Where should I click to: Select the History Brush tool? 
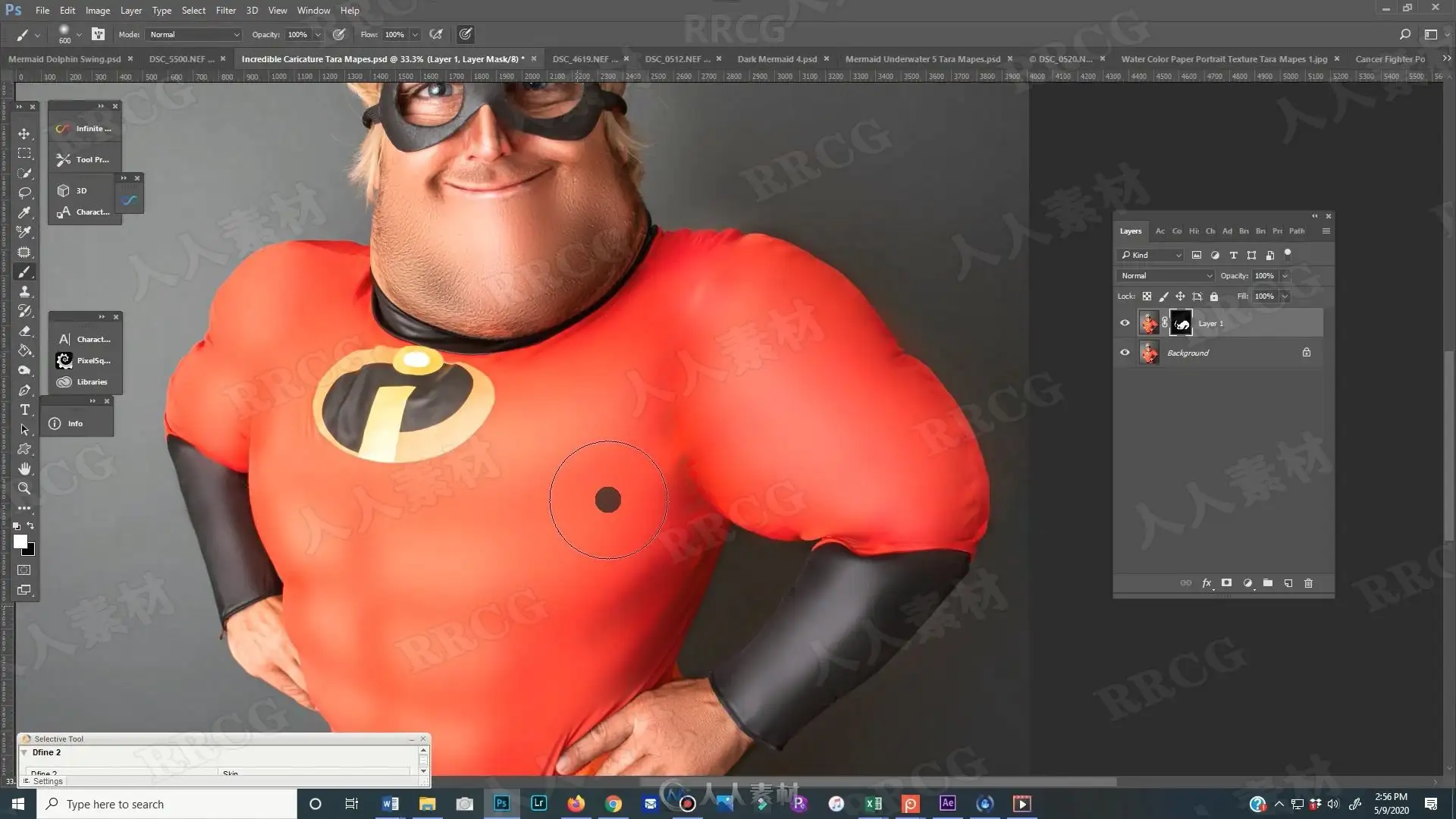point(24,311)
